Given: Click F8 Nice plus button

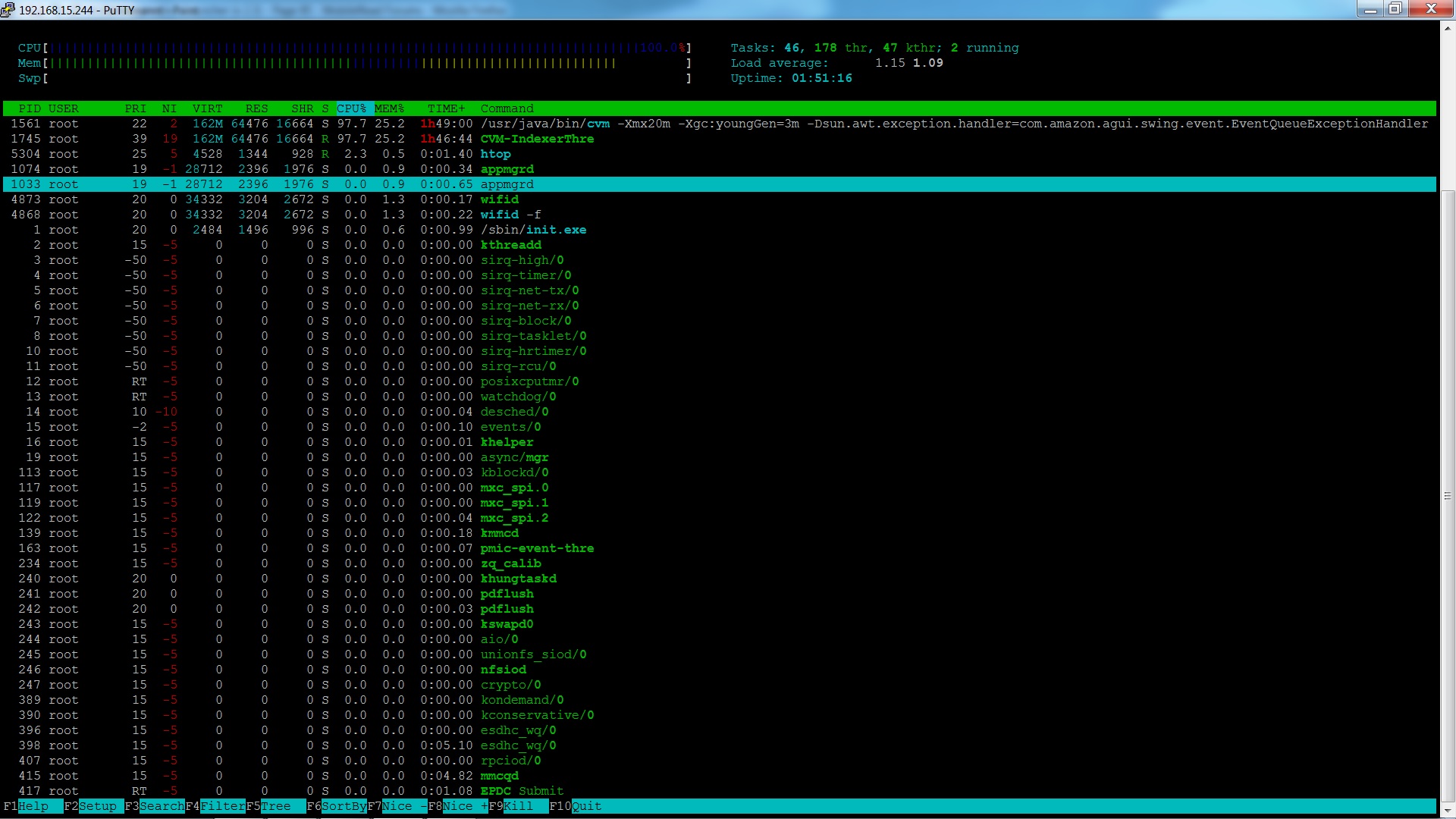Looking at the screenshot, I should (465, 806).
